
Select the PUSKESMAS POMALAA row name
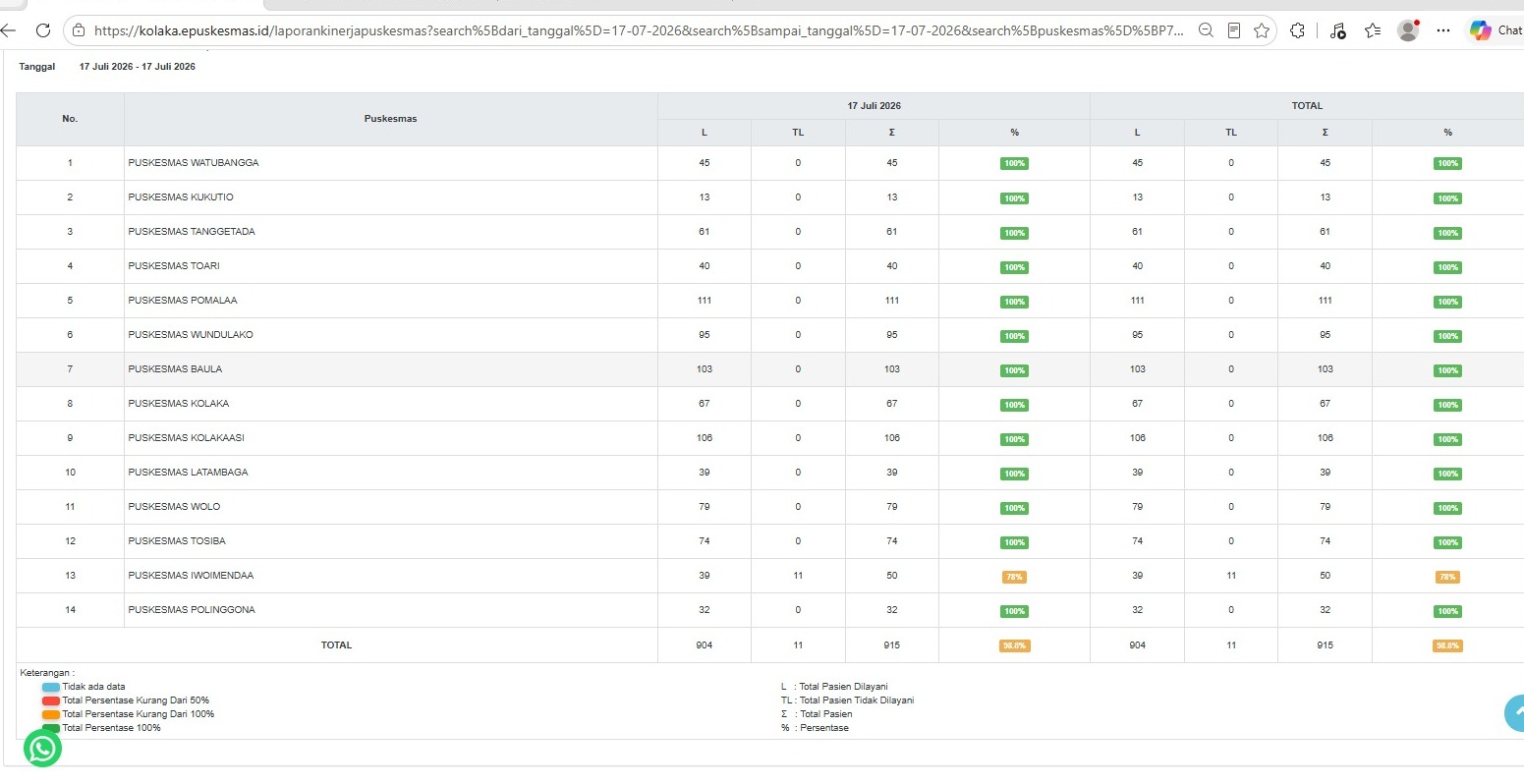tap(183, 301)
